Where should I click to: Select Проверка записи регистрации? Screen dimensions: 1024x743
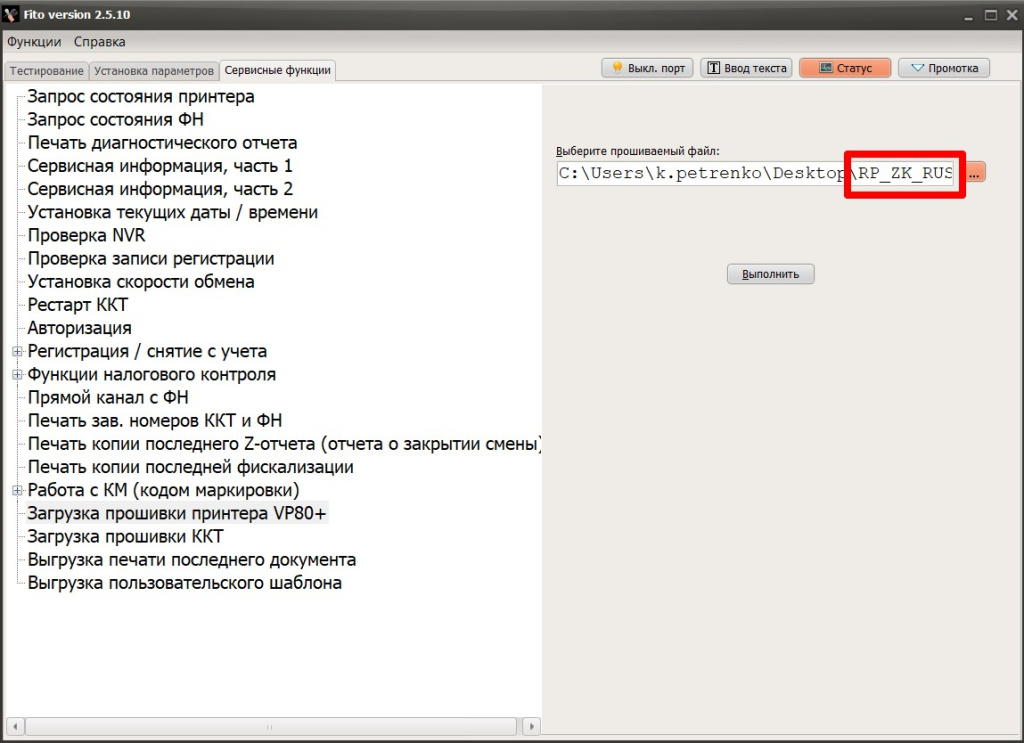click(151, 259)
